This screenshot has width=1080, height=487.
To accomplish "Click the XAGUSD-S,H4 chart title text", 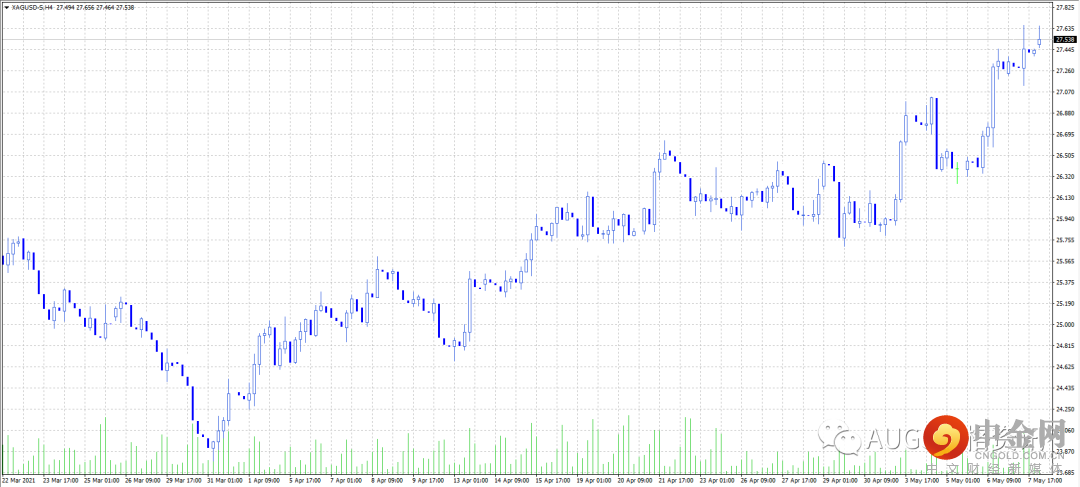I will (x=32, y=7).
